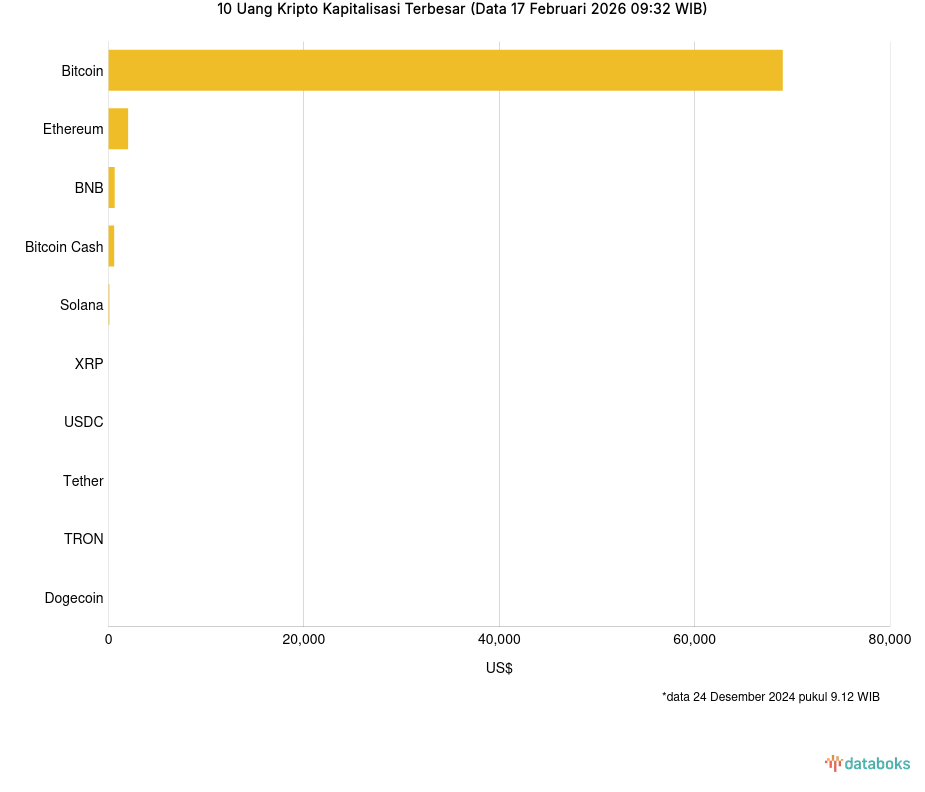This screenshot has width=925, height=792.
Task: Select the Ethereum bar
Action: coord(118,129)
